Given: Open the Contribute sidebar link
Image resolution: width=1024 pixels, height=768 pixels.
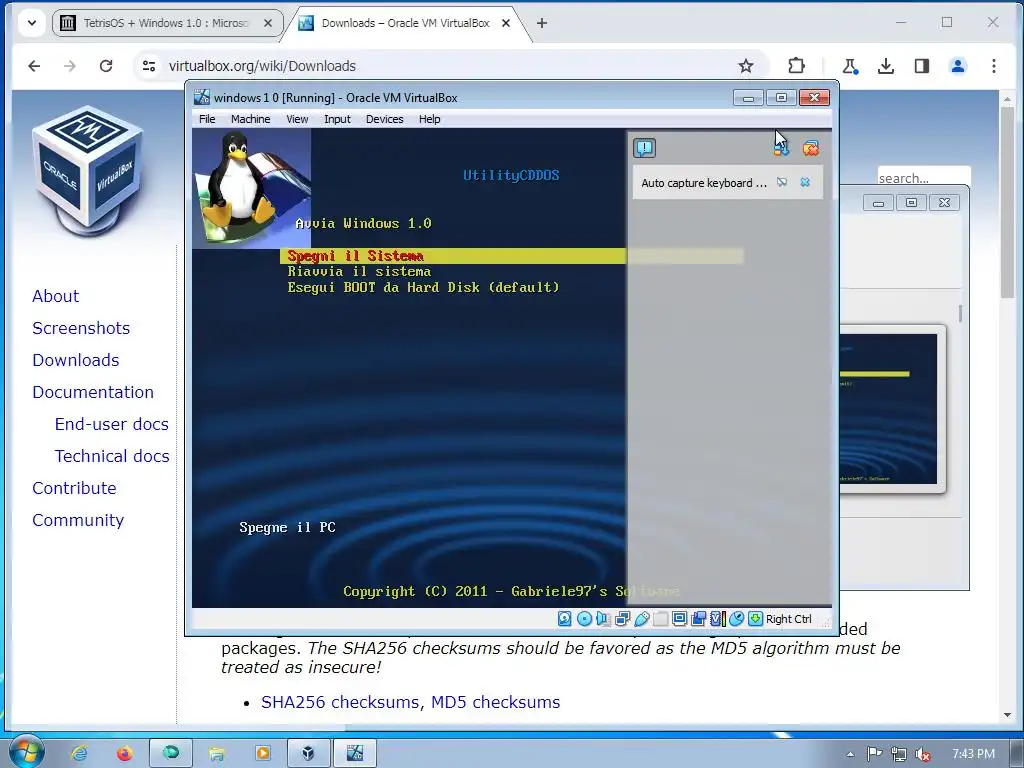Looking at the screenshot, I should (74, 488).
